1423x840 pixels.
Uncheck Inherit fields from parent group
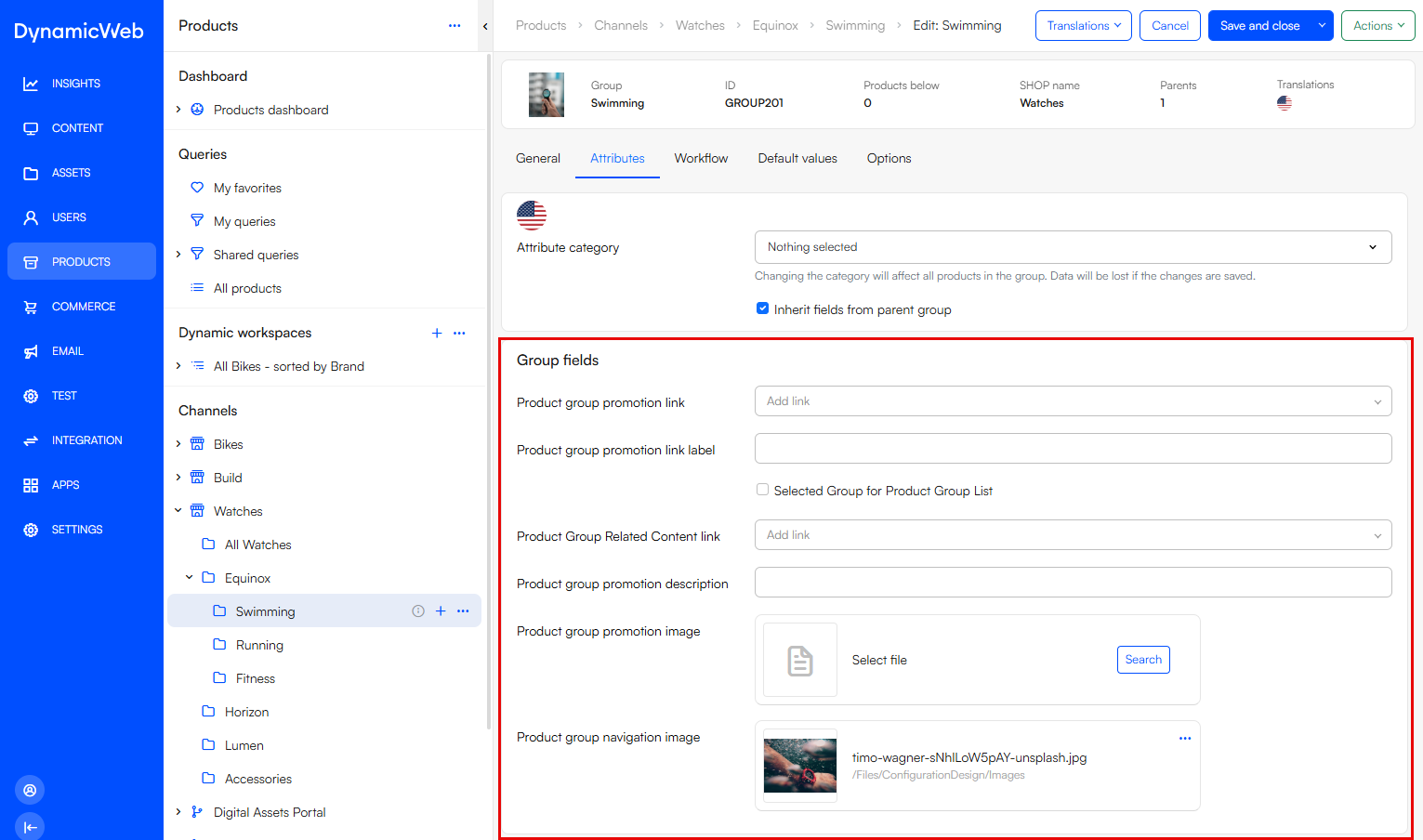click(x=762, y=308)
